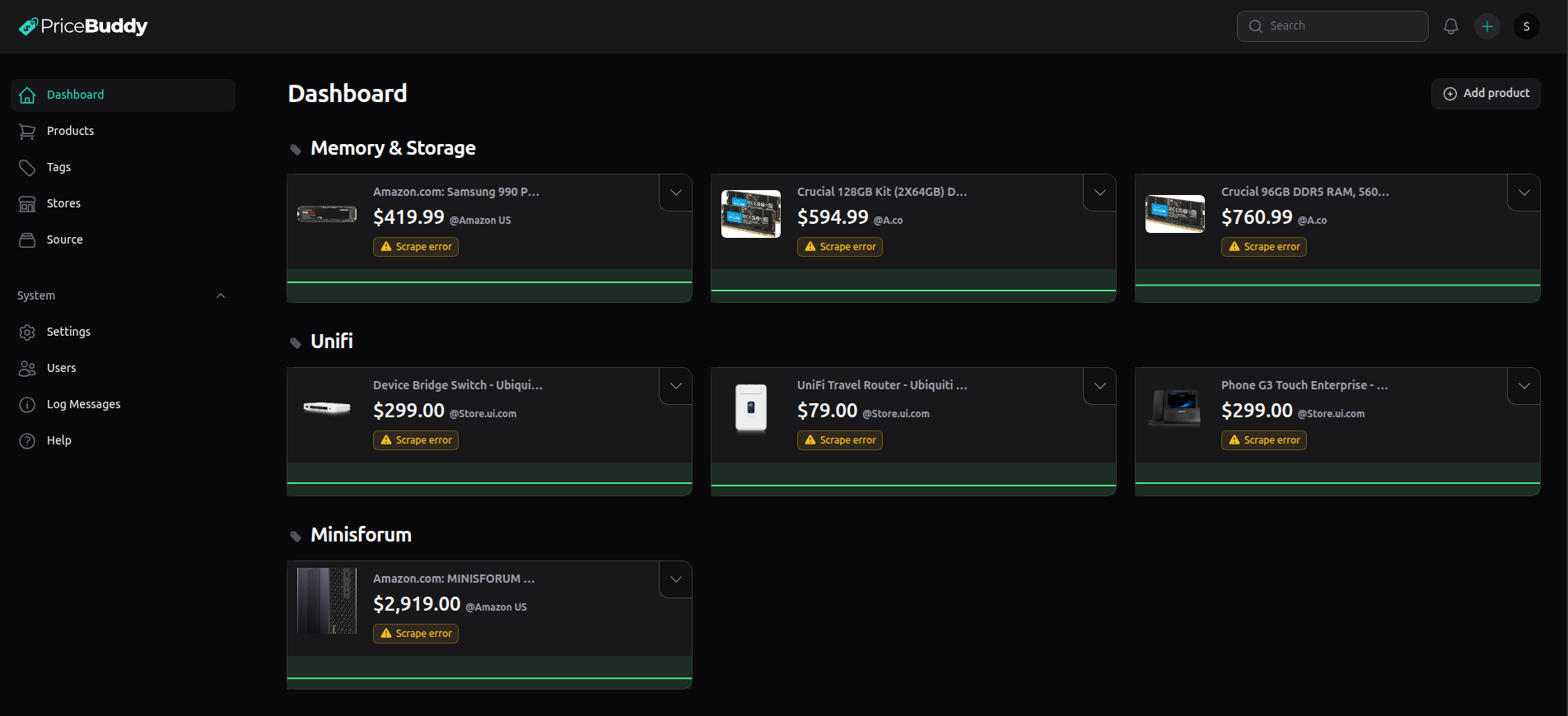The height and width of the screenshot is (716, 1568).
Task: Open the Device Bridge Switch product link
Action: point(457,385)
